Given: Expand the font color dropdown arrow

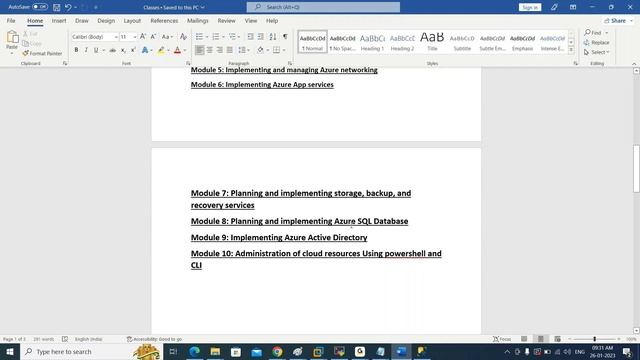Looking at the screenshot, I should (x=184, y=50).
